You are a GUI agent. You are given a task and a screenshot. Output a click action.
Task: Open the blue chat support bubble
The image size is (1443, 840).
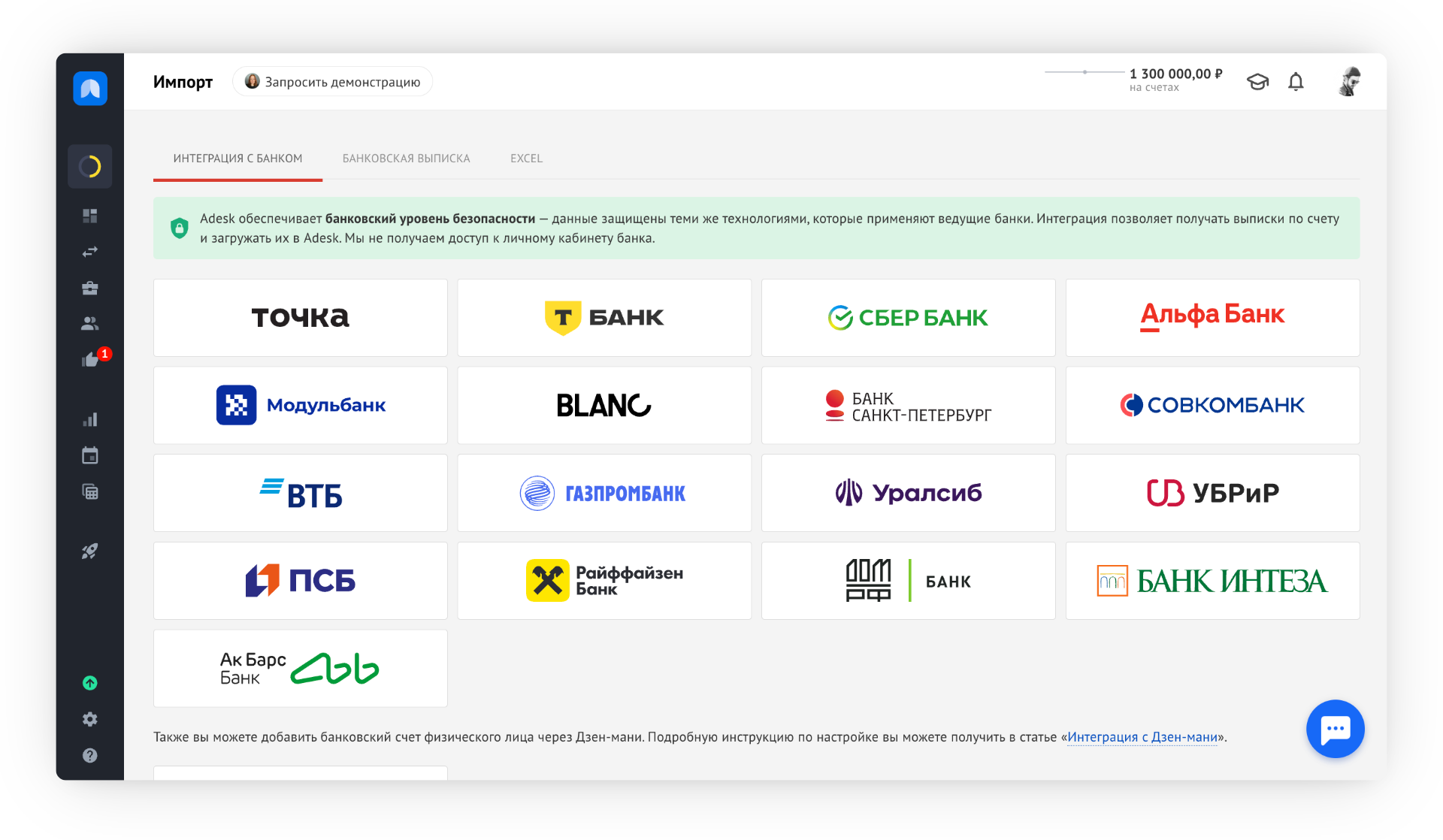click(1336, 729)
